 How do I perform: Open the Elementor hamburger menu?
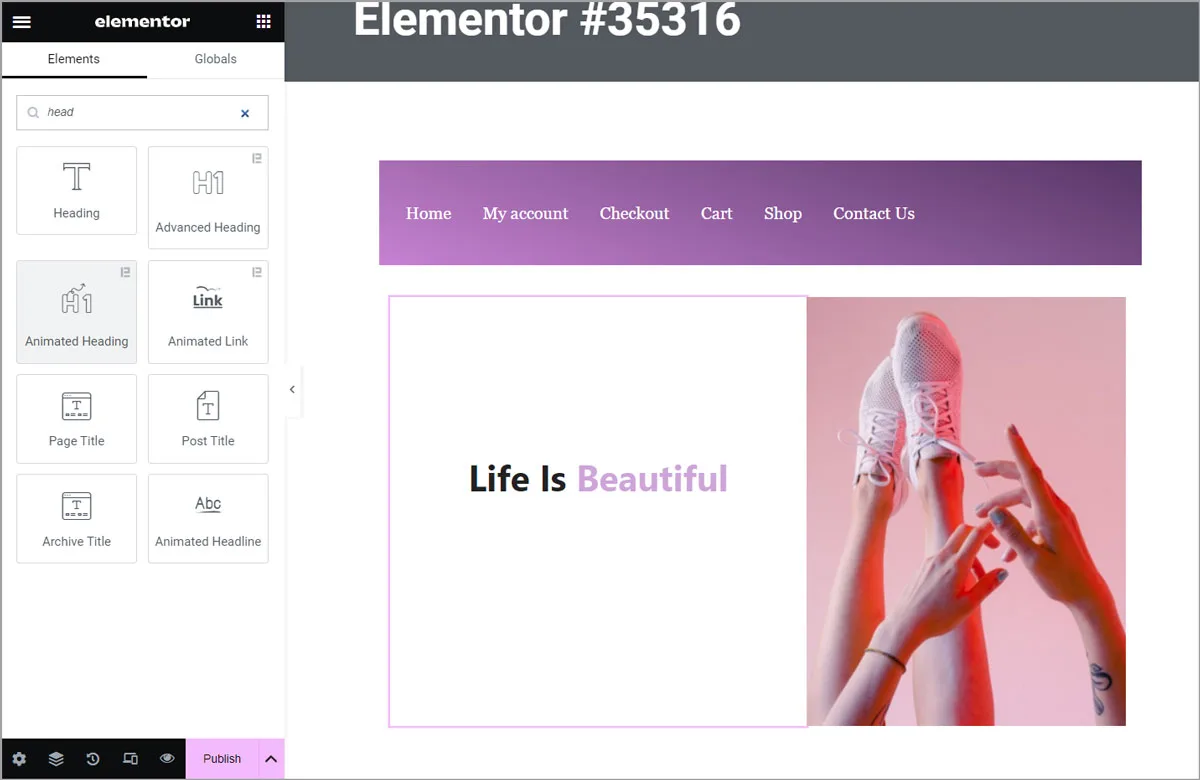pos(21,22)
